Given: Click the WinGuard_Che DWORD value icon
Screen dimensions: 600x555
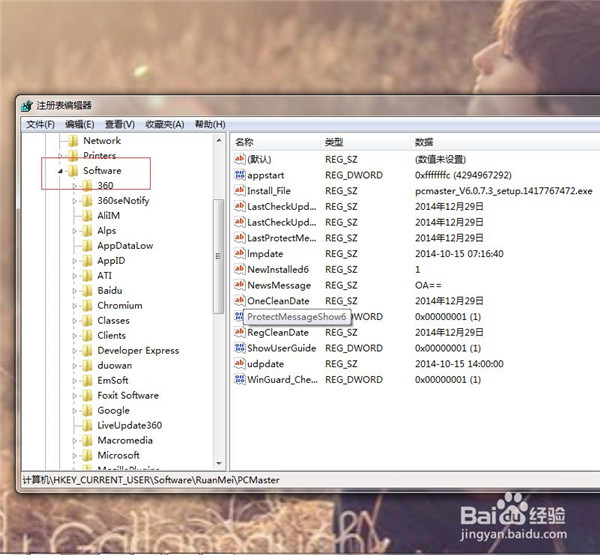Looking at the screenshot, I should tap(240, 380).
